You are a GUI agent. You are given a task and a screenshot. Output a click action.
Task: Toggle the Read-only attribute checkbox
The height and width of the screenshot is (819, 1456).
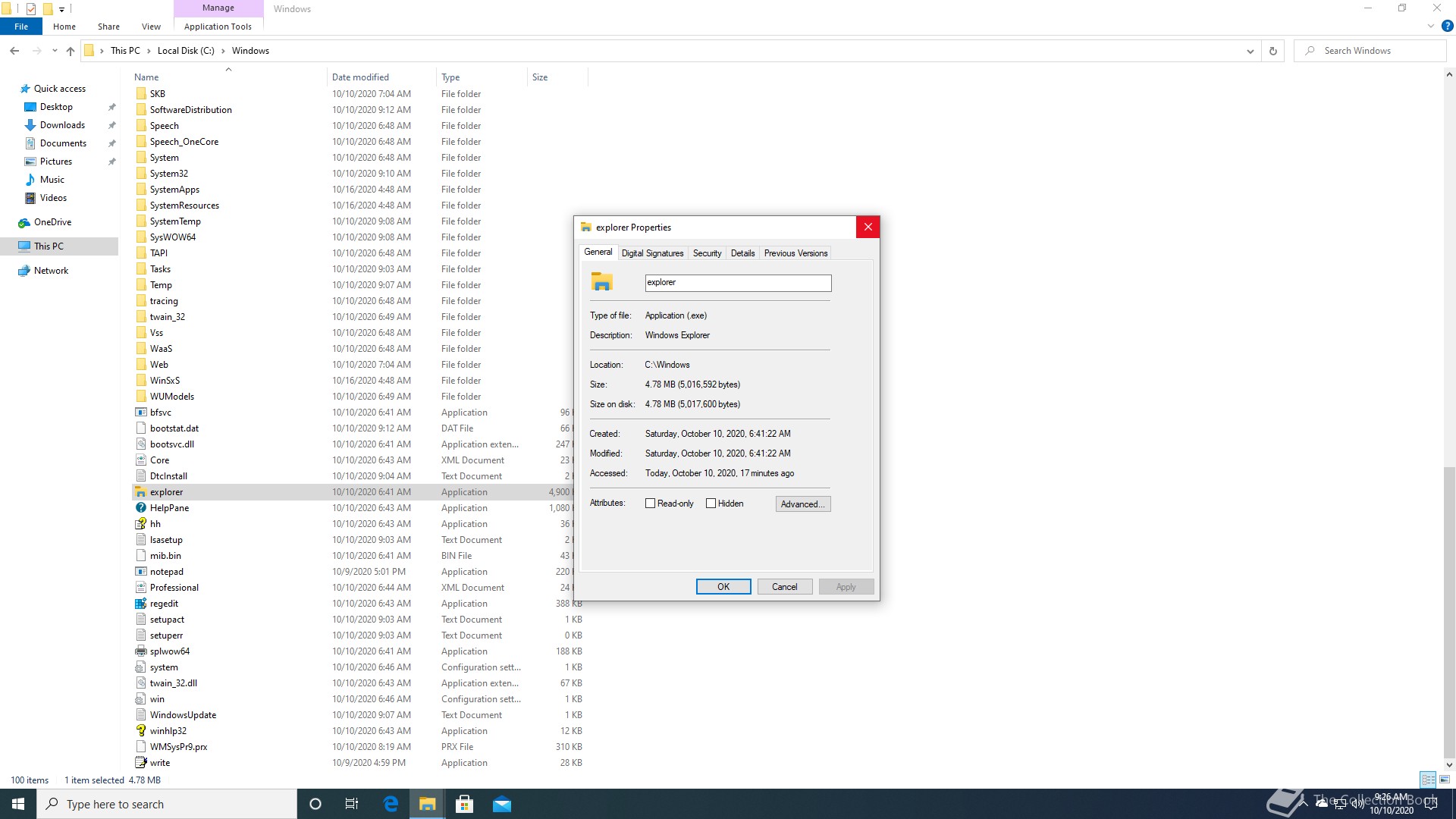pyautogui.click(x=650, y=504)
